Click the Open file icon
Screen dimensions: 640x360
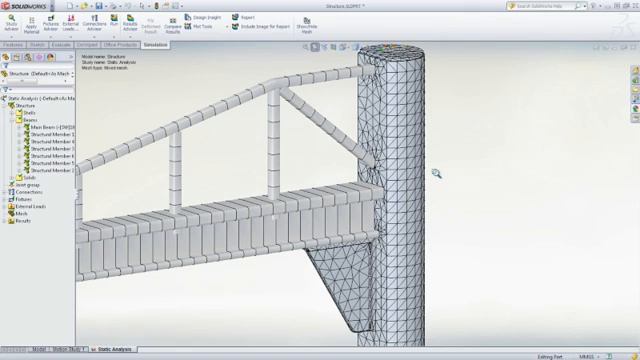pyautogui.click(x=84, y=6)
